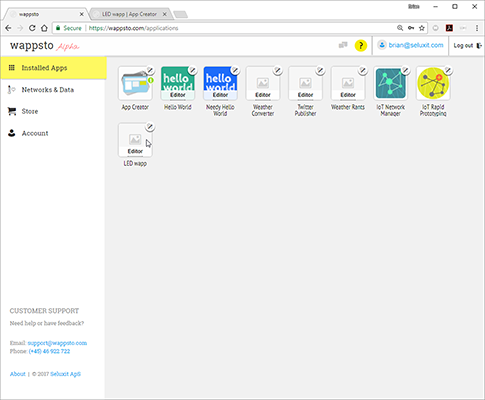Image resolution: width=485 pixels, height=400 pixels.
Task: Click edit pencil on IoT Network Manager
Action: point(405,70)
